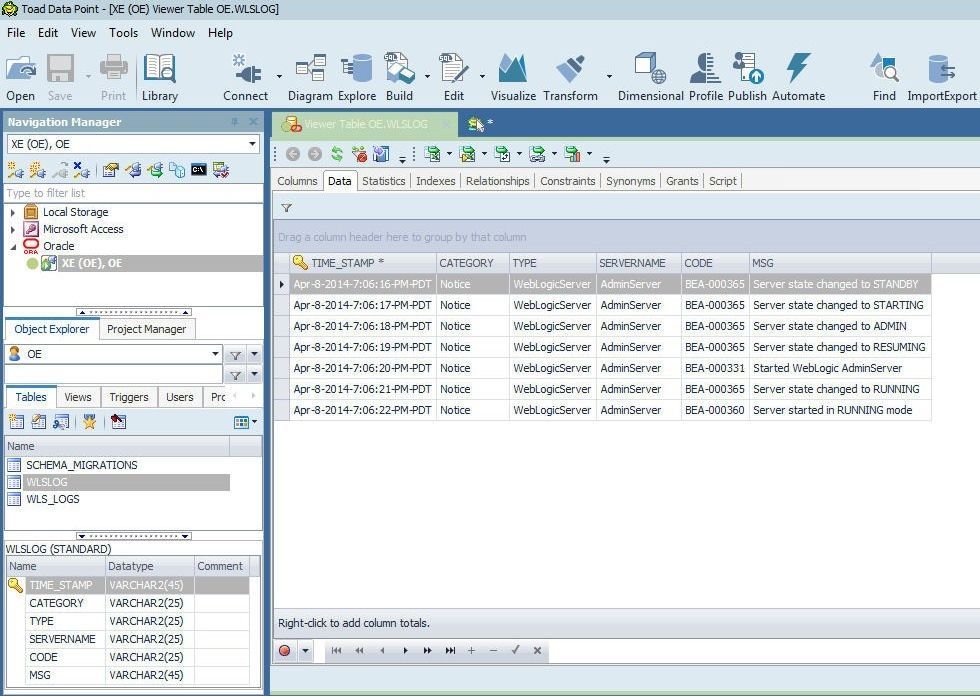Select the SCHEMA_MIGRATIONS table
Viewport: 980px width, 696px height.
pos(82,465)
